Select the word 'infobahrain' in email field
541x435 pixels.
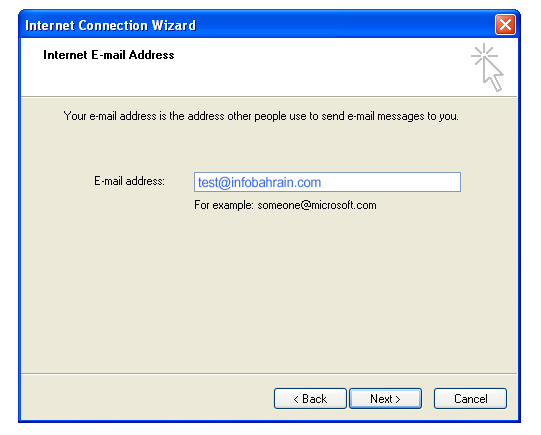260,182
